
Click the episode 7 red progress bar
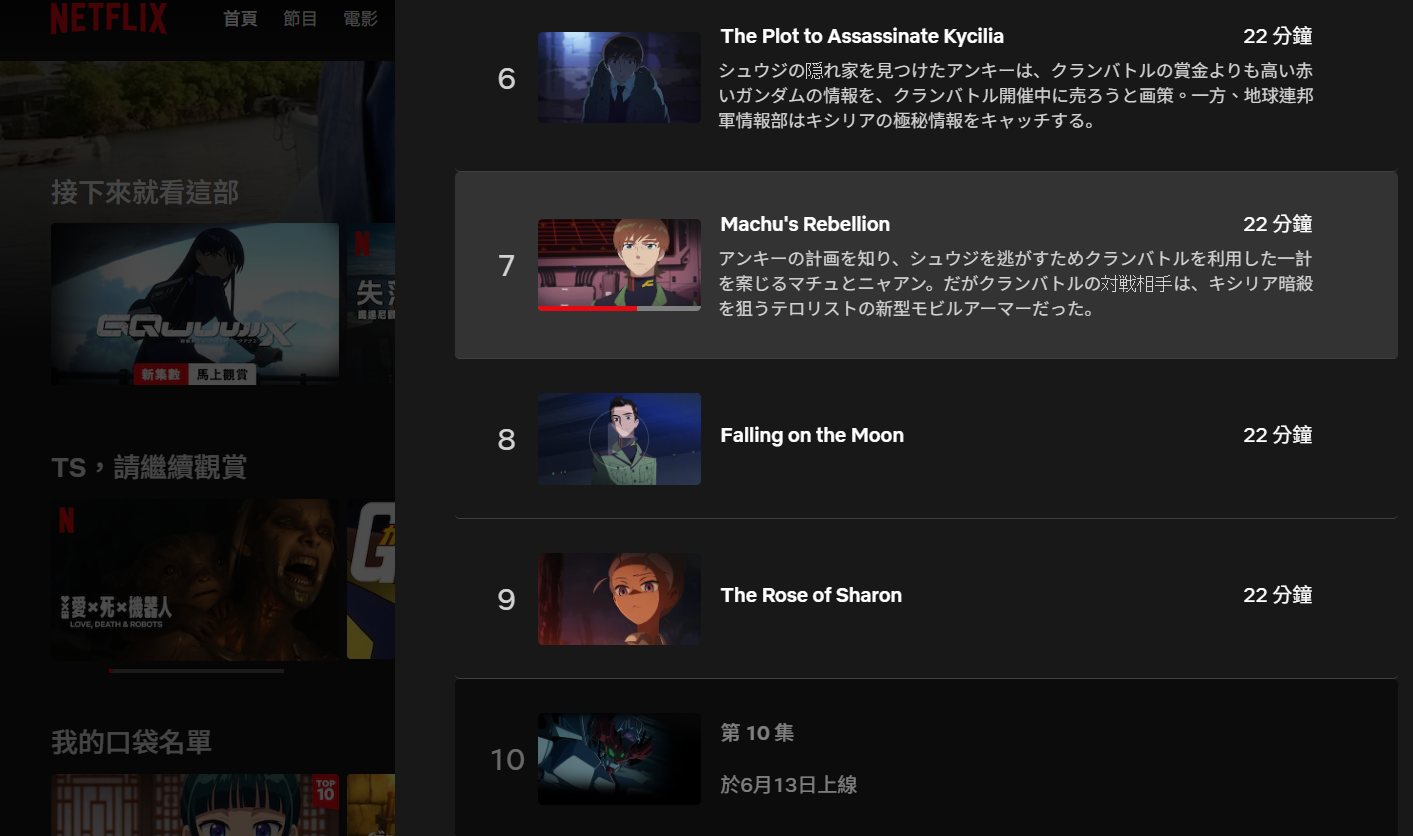pyautogui.click(x=588, y=309)
